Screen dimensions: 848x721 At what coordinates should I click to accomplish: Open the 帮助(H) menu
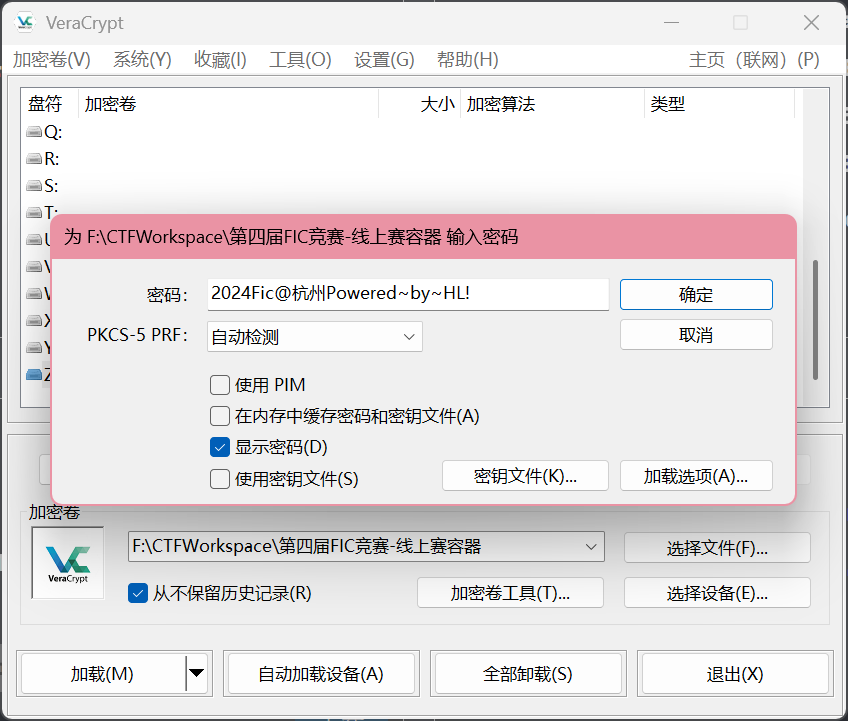click(468, 59)
